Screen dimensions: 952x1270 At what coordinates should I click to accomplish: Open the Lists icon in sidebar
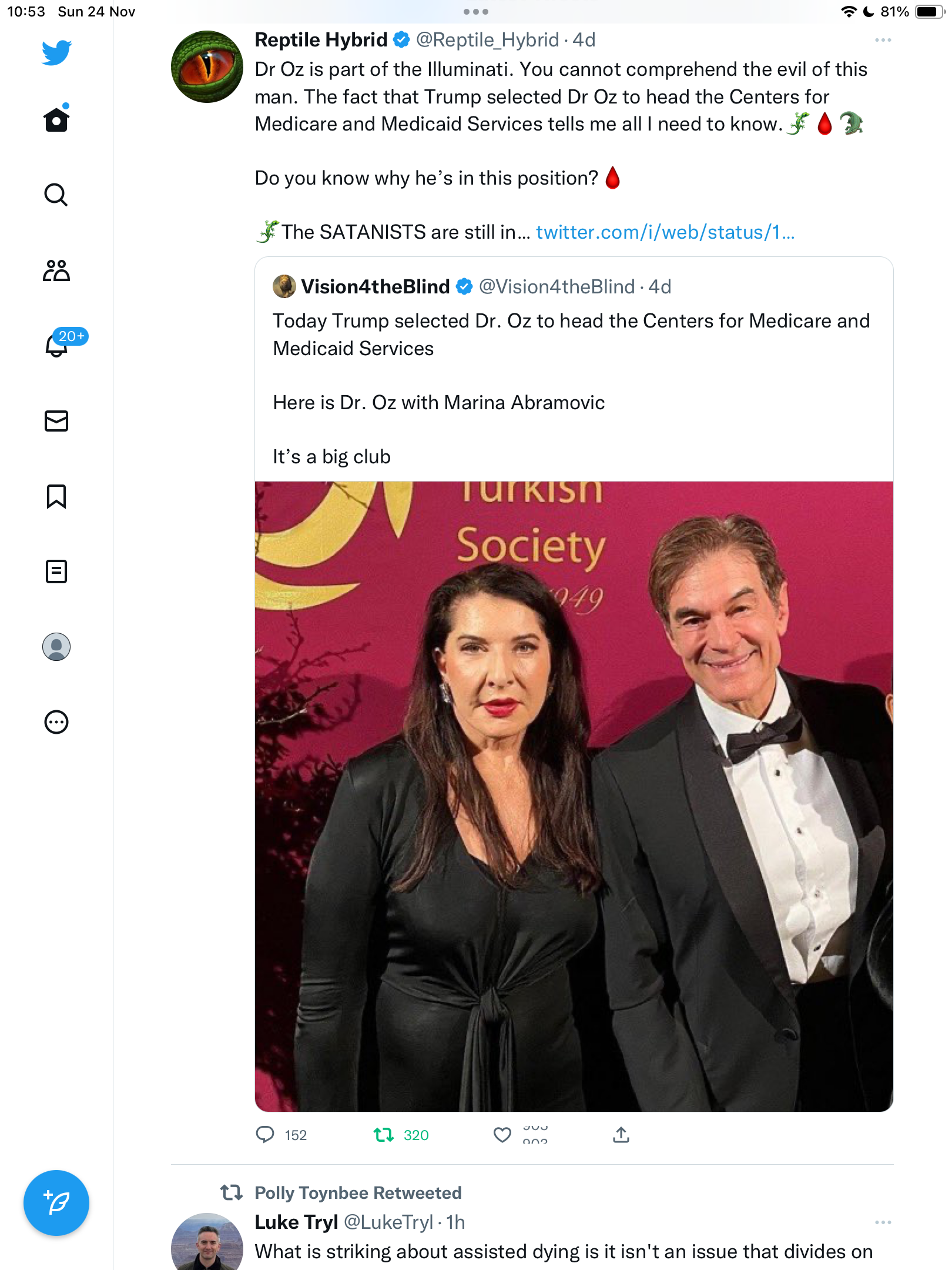click(x=56, y=571)
